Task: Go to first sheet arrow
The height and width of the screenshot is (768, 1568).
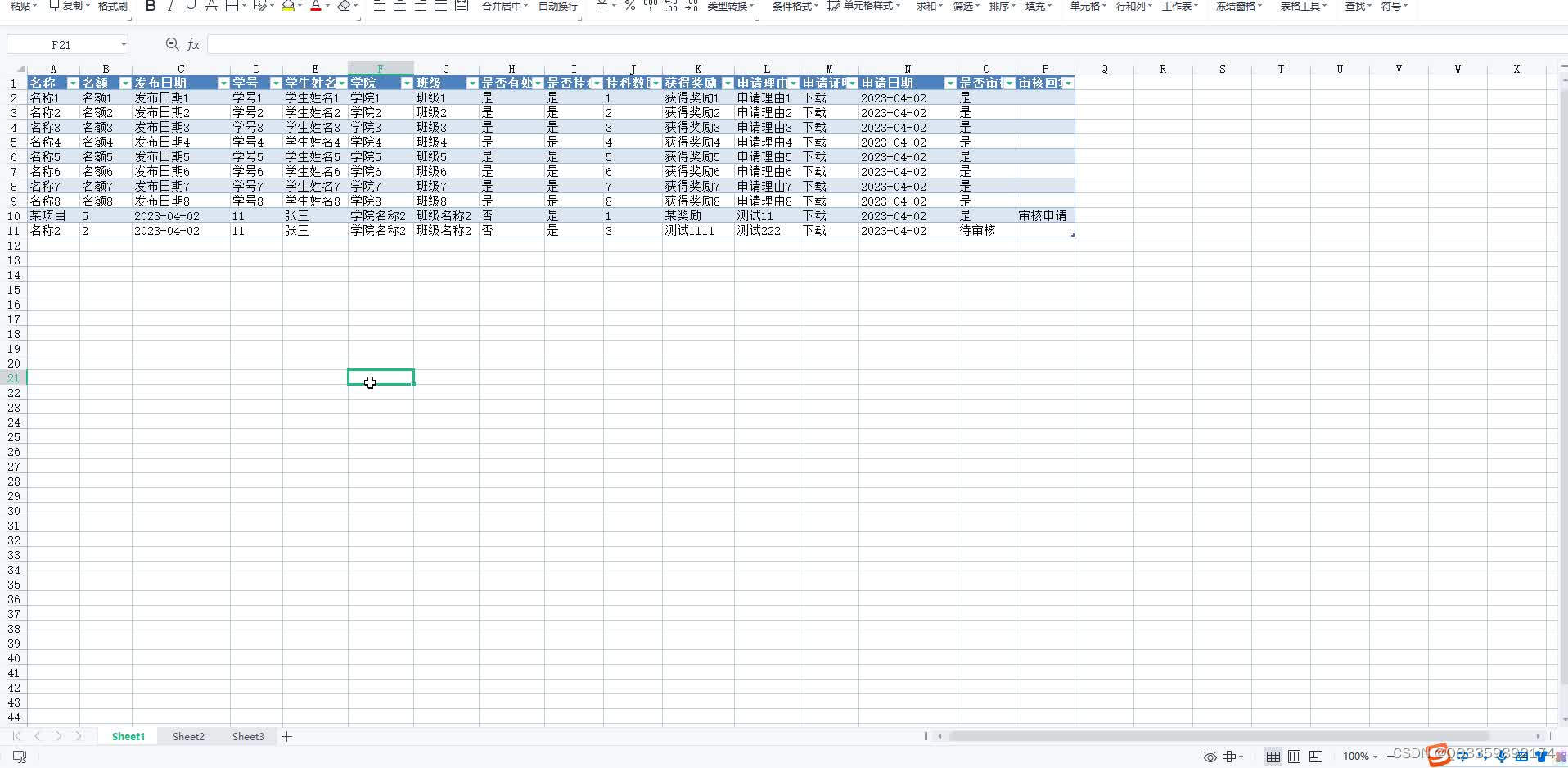Action: tap(16, 736)
